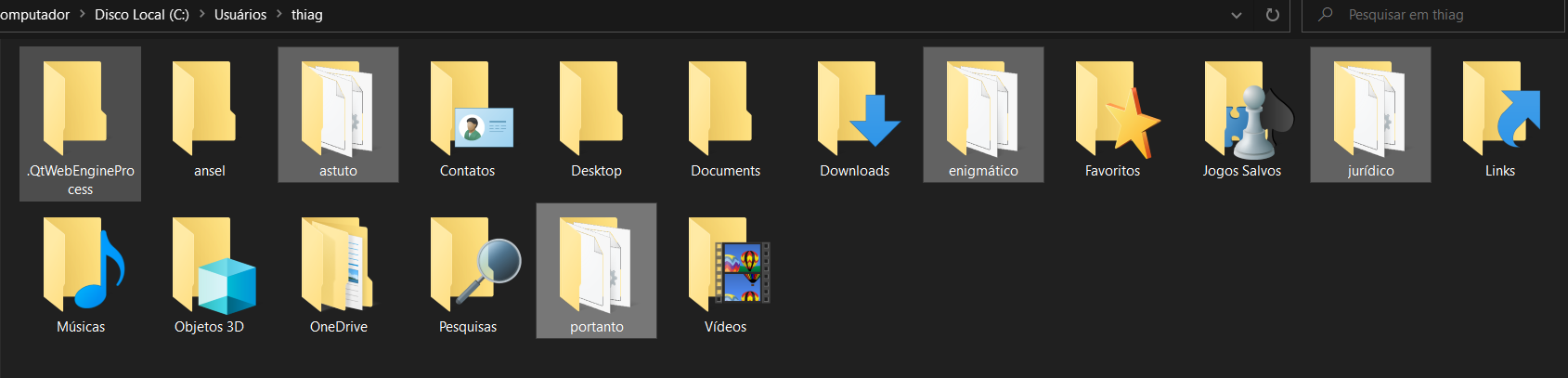Click the Pesquisas folder name label

467,327
